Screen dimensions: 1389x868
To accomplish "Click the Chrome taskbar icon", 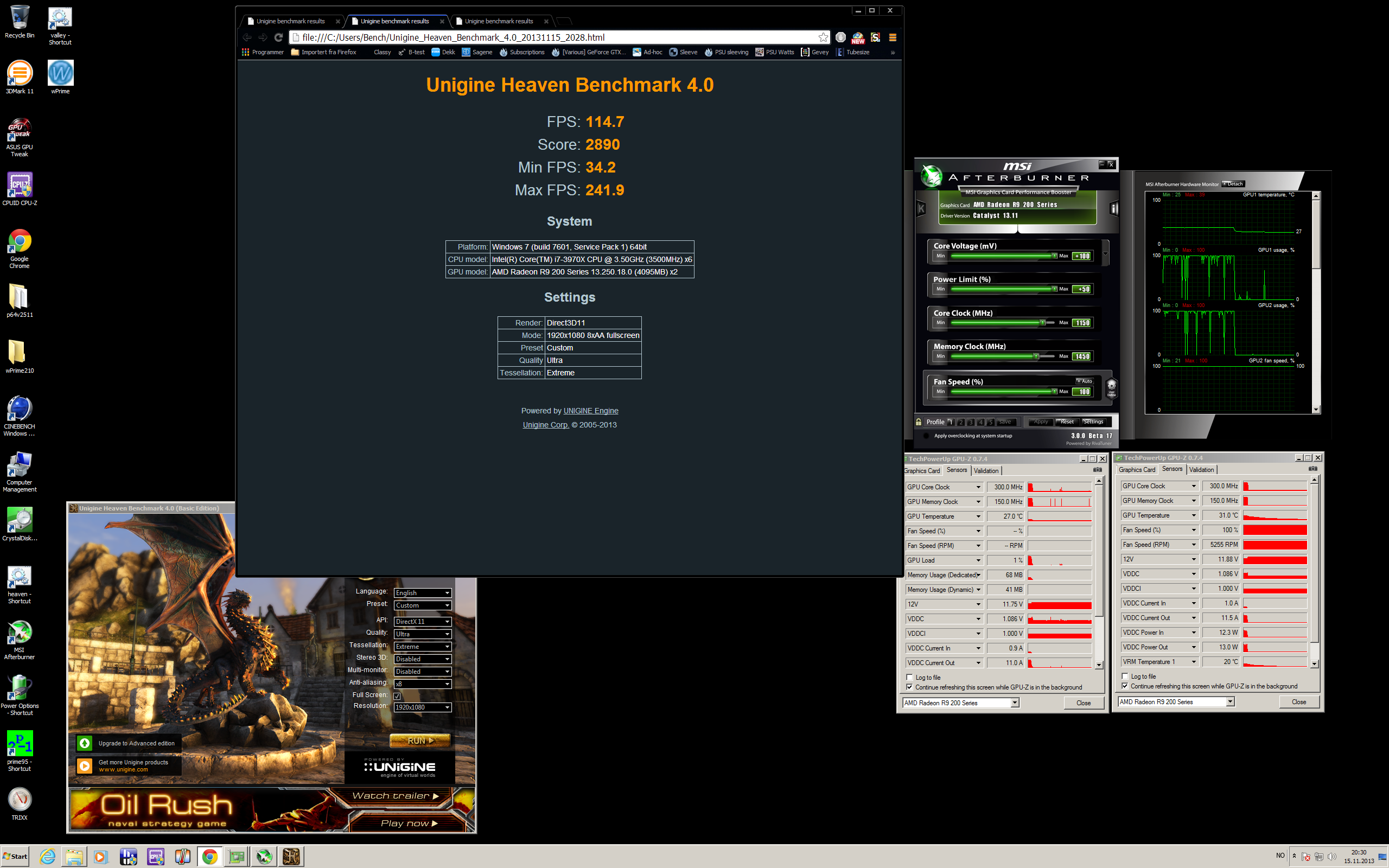I will 209,857.
